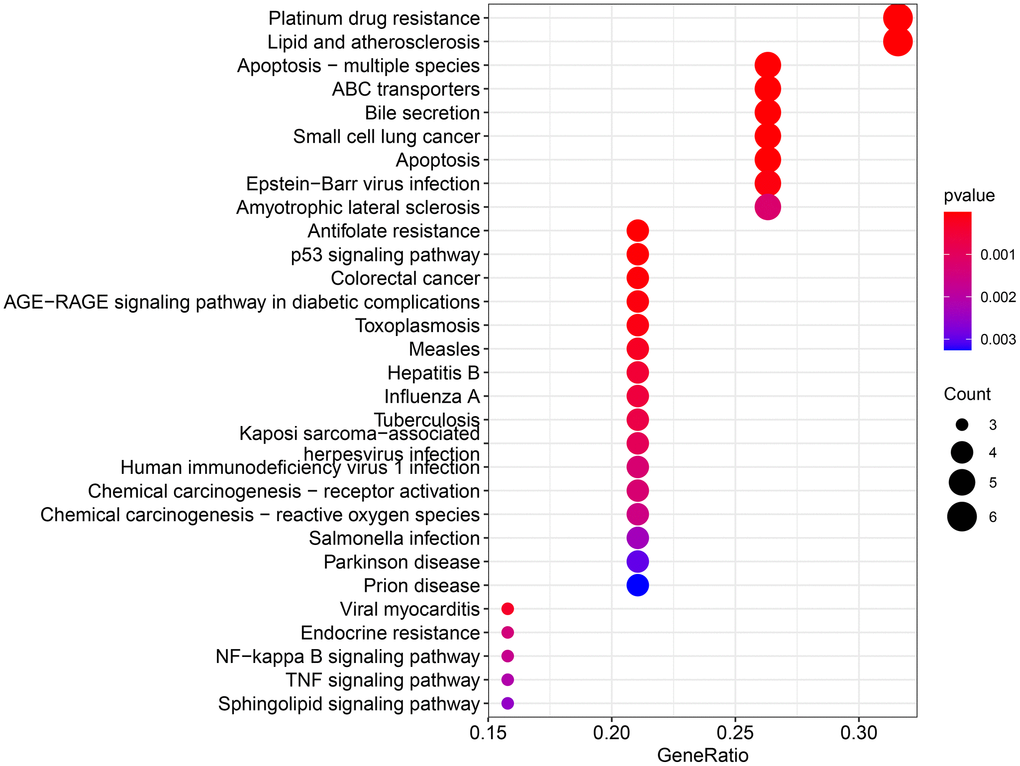Select the Count legend circle for 5
Image resolution: width=1020 pixels, height=766 pixels.
962,484
